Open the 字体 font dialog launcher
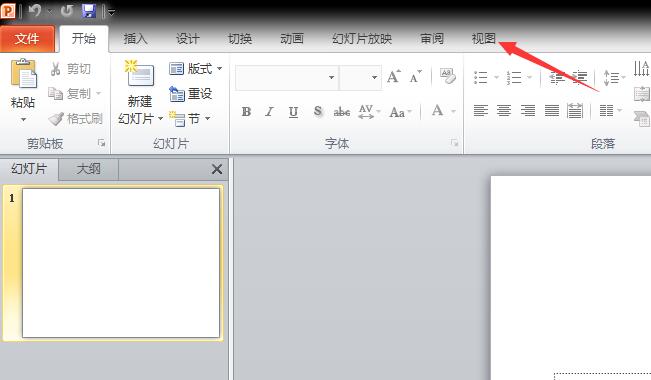651x380 pixels. coord(454,143)
